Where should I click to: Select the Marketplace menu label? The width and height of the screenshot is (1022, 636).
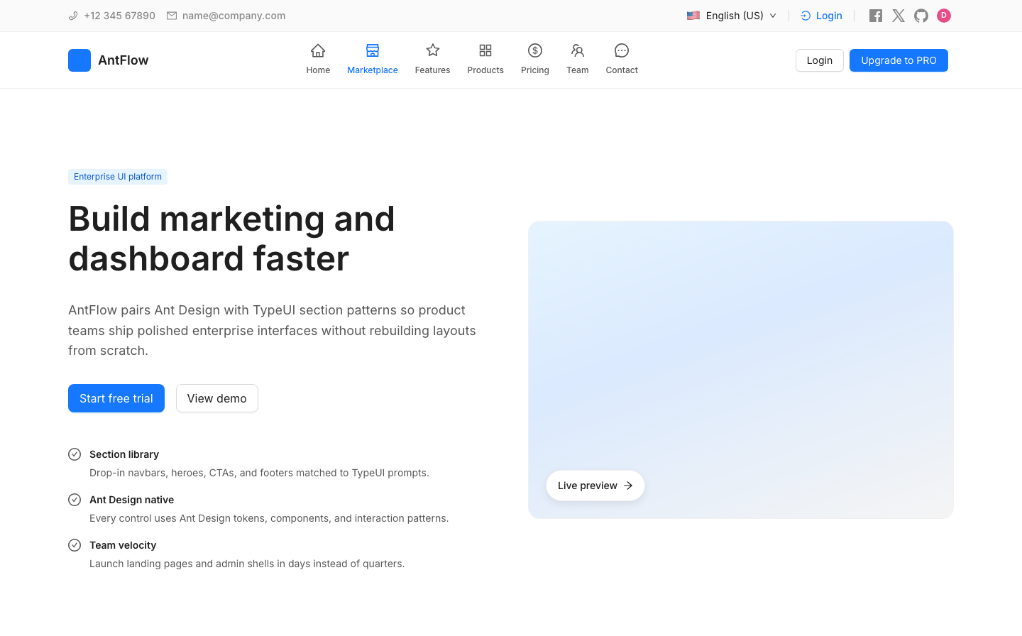pos(372,70)
